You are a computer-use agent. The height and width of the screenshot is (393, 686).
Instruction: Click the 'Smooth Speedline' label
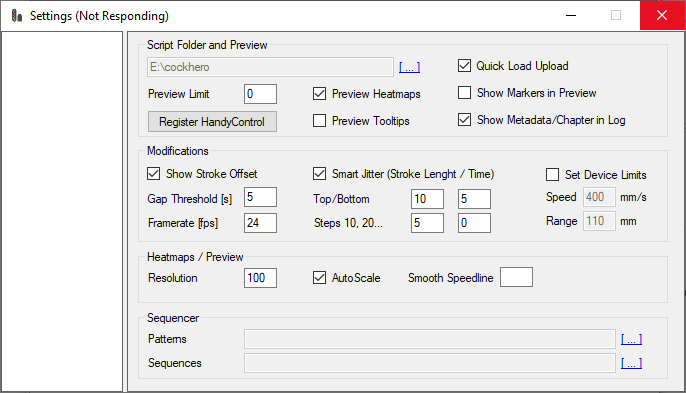451,278
